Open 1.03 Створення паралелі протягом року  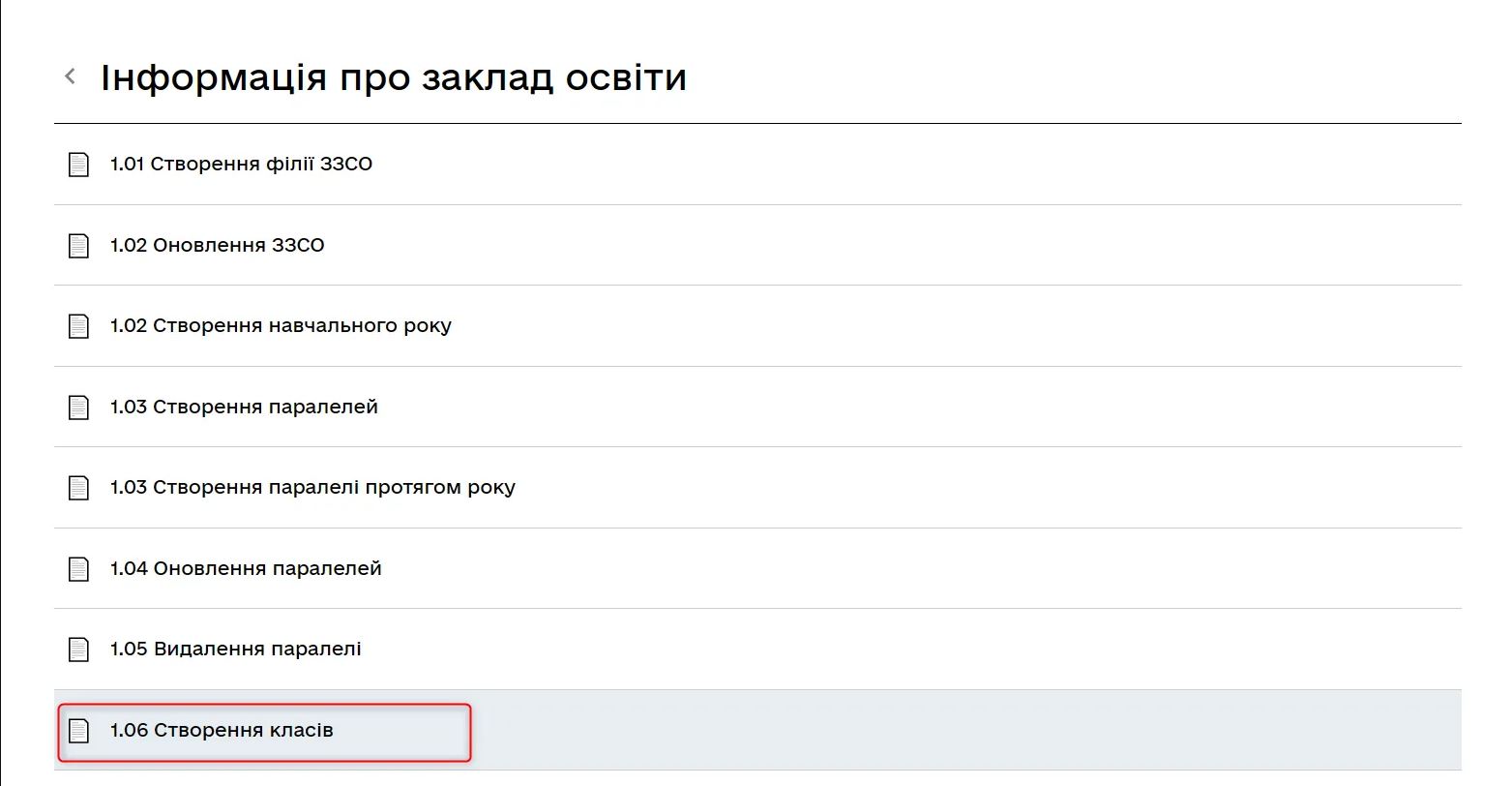[x=312, y=487]
